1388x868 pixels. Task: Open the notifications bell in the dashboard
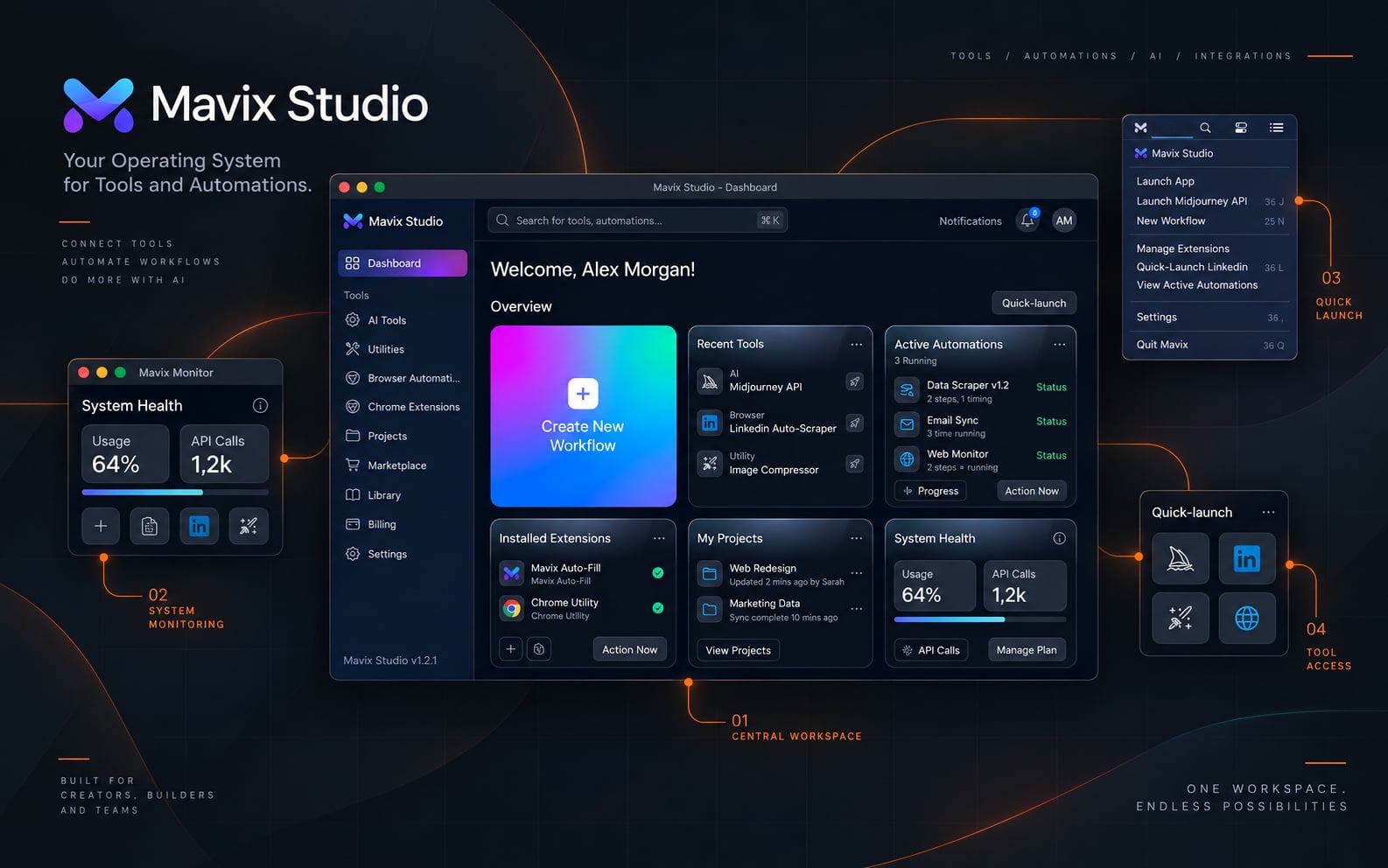point(1027,220)
